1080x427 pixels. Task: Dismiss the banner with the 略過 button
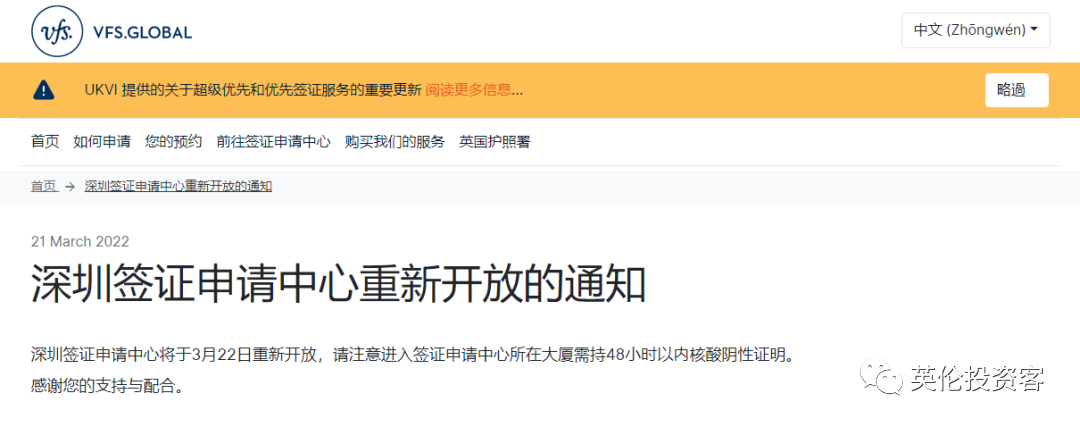(1017, 90)
